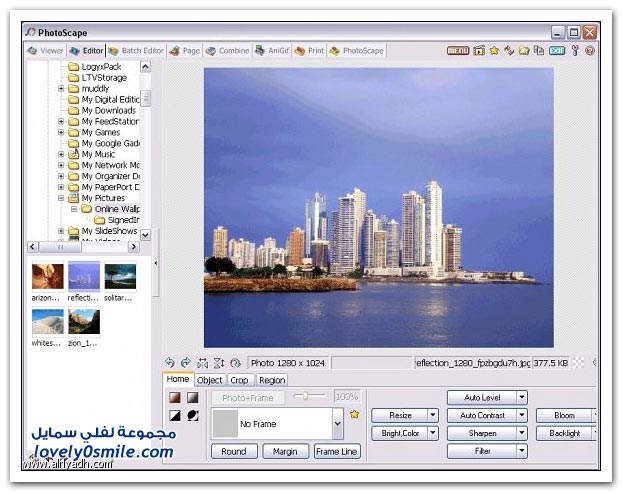622x492 pixels.
Task: Click the redo arrow icon
Action: [x=185, y=363]
